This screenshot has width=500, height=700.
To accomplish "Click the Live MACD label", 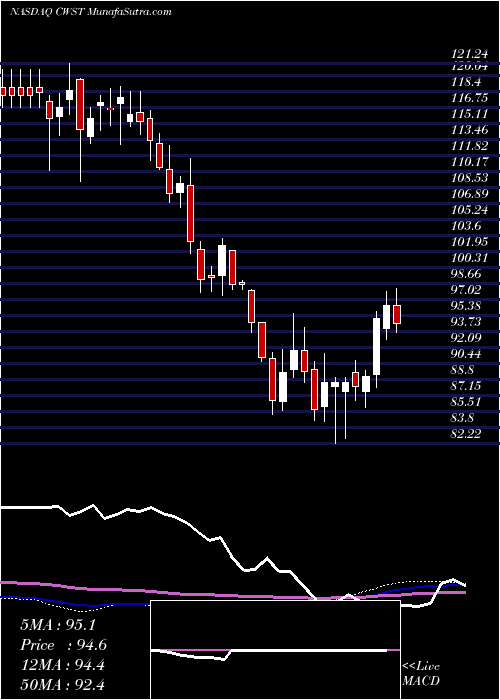I will 421,674.
